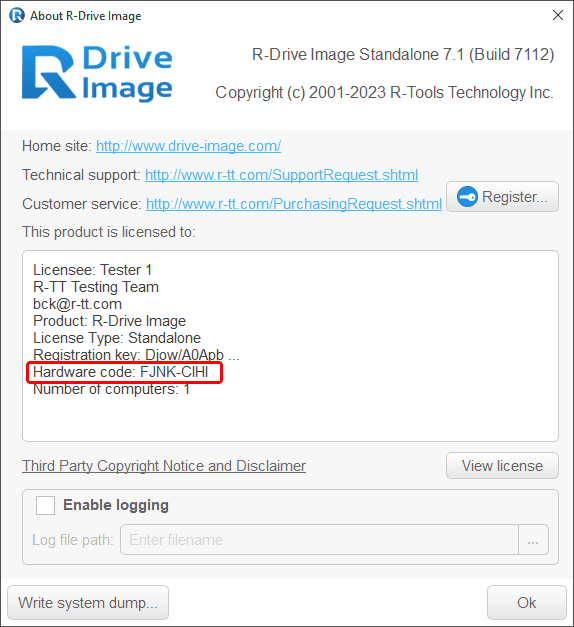Open Third Party Copyright Notice and Disclaimer

[164, 466]
